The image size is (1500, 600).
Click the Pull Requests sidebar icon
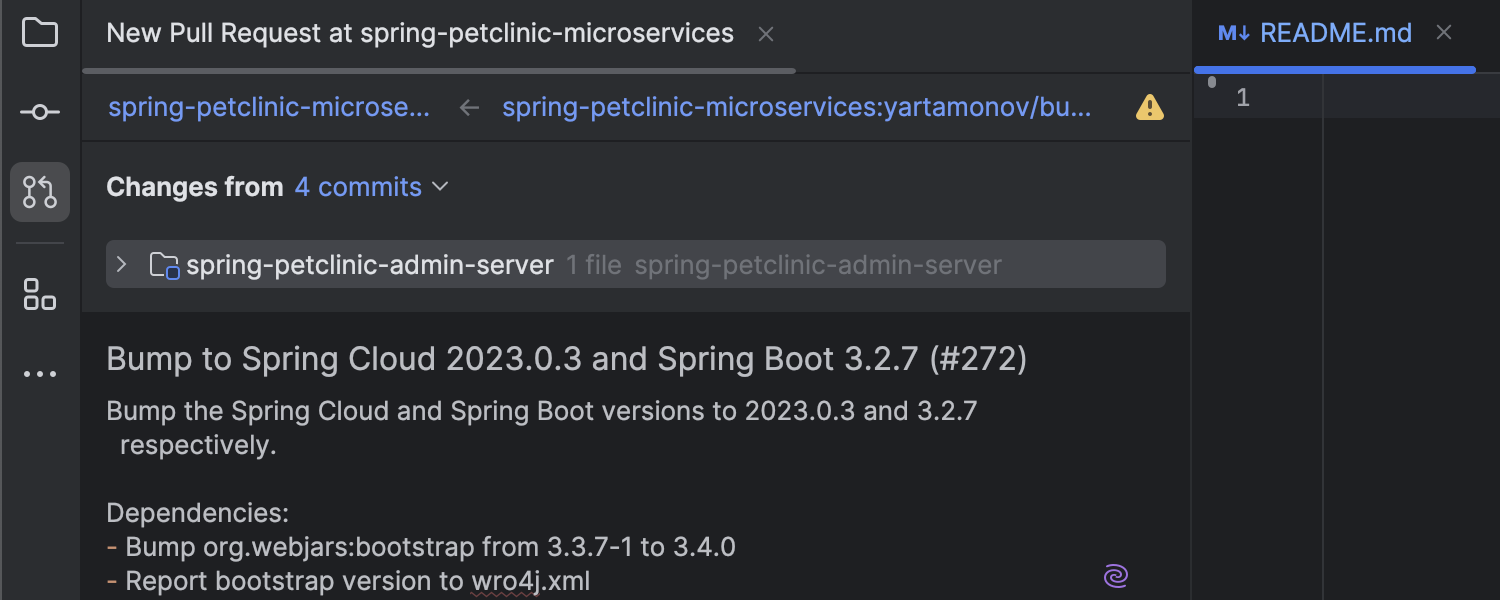click(x=40, y=191)
